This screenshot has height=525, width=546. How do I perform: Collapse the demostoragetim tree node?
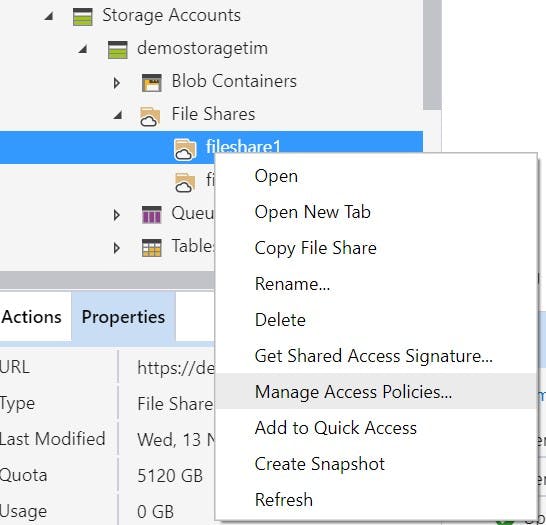point(83,49)
